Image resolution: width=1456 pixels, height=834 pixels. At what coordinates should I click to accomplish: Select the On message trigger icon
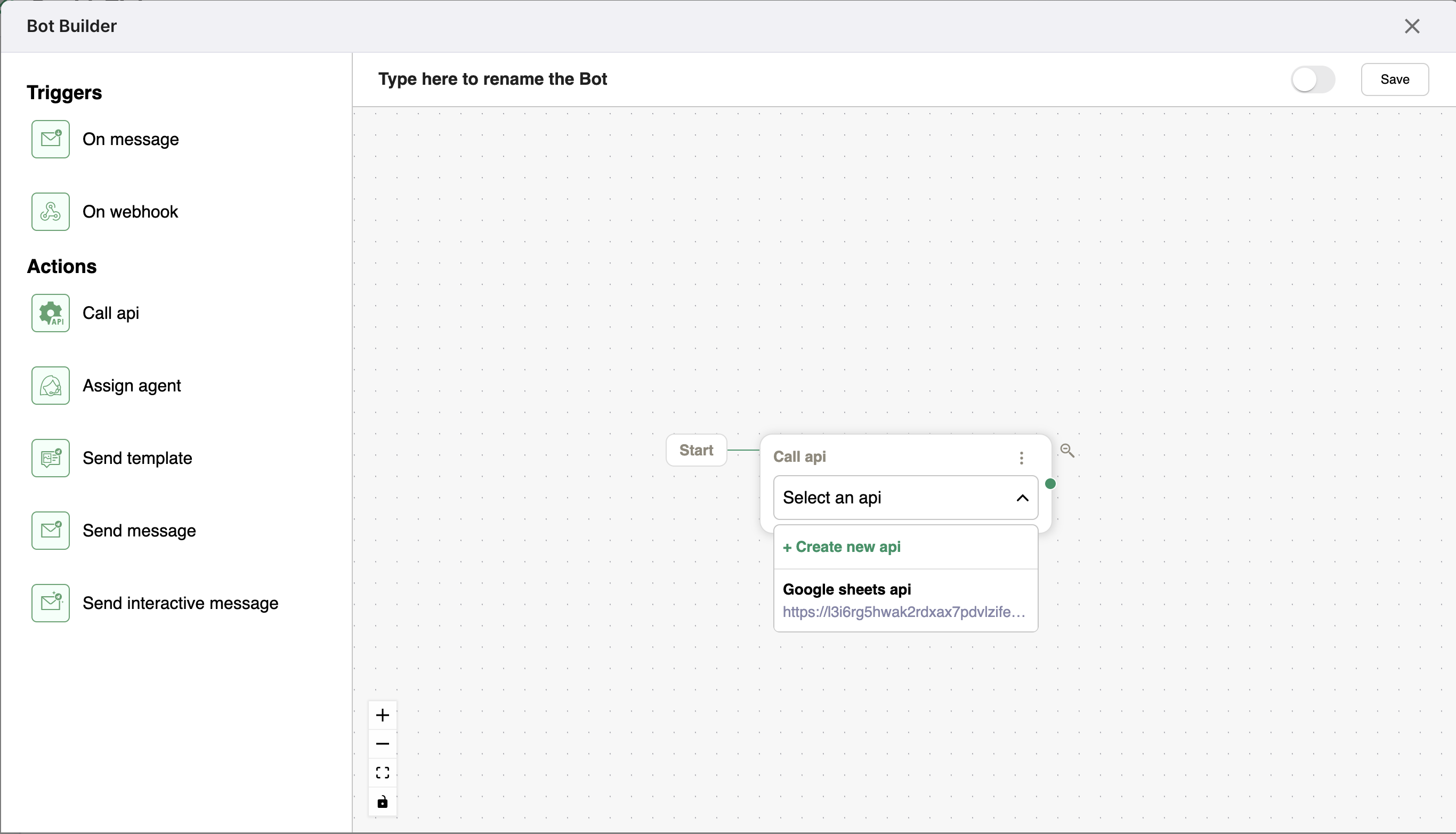tap(51, 139)
